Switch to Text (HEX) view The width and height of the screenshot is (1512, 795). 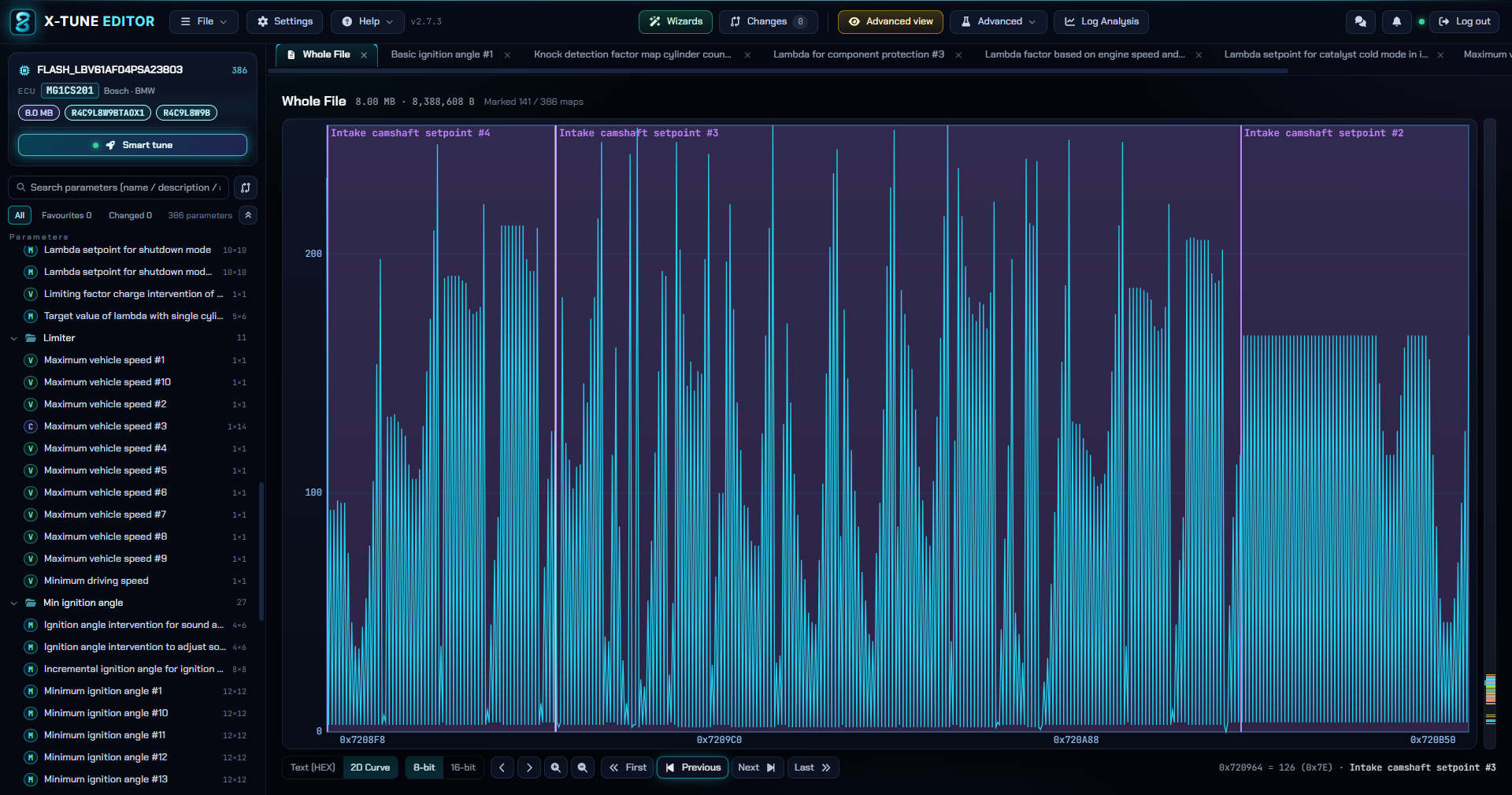tap(313, 767)
